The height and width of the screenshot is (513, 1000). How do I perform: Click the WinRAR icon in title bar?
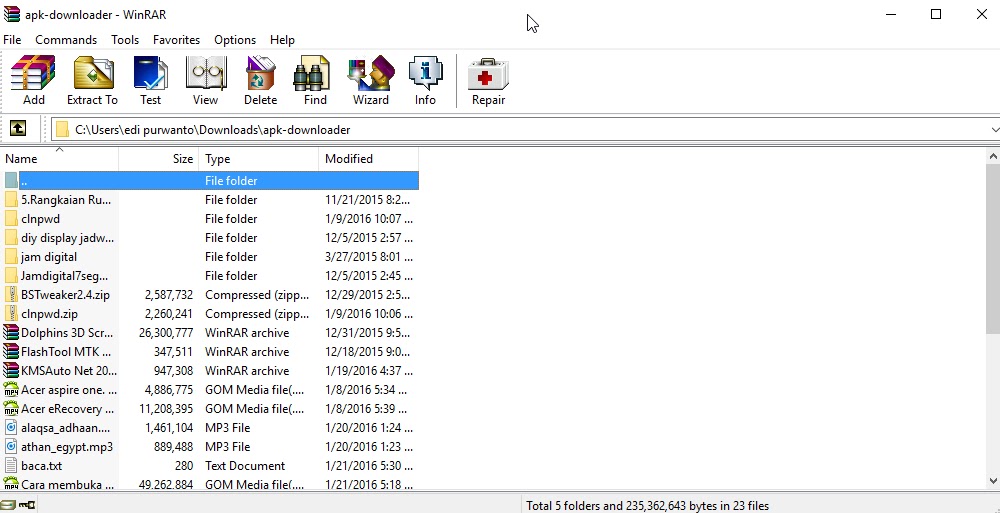coord(11,14)
